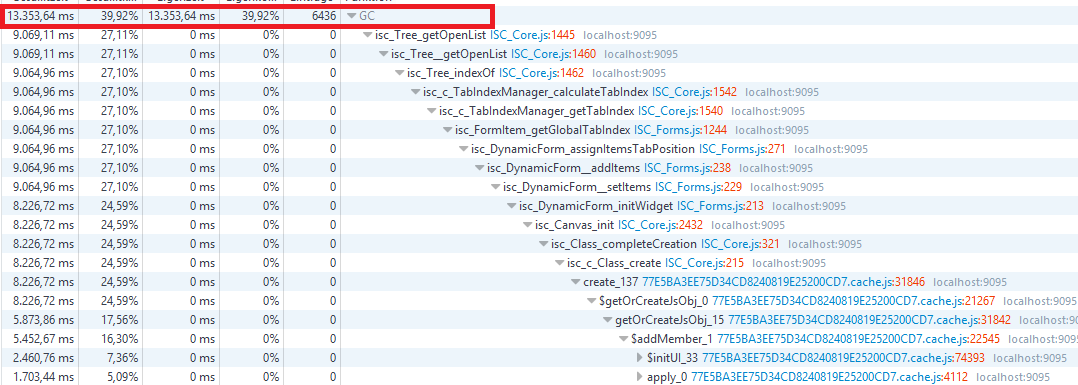Open ISC_Forms.js:213 source link

coord(721,206)
